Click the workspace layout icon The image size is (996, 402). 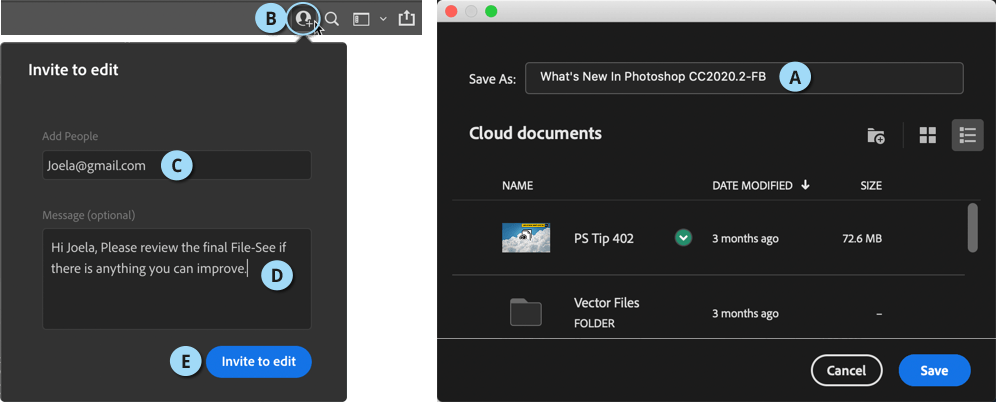(361, 19)
